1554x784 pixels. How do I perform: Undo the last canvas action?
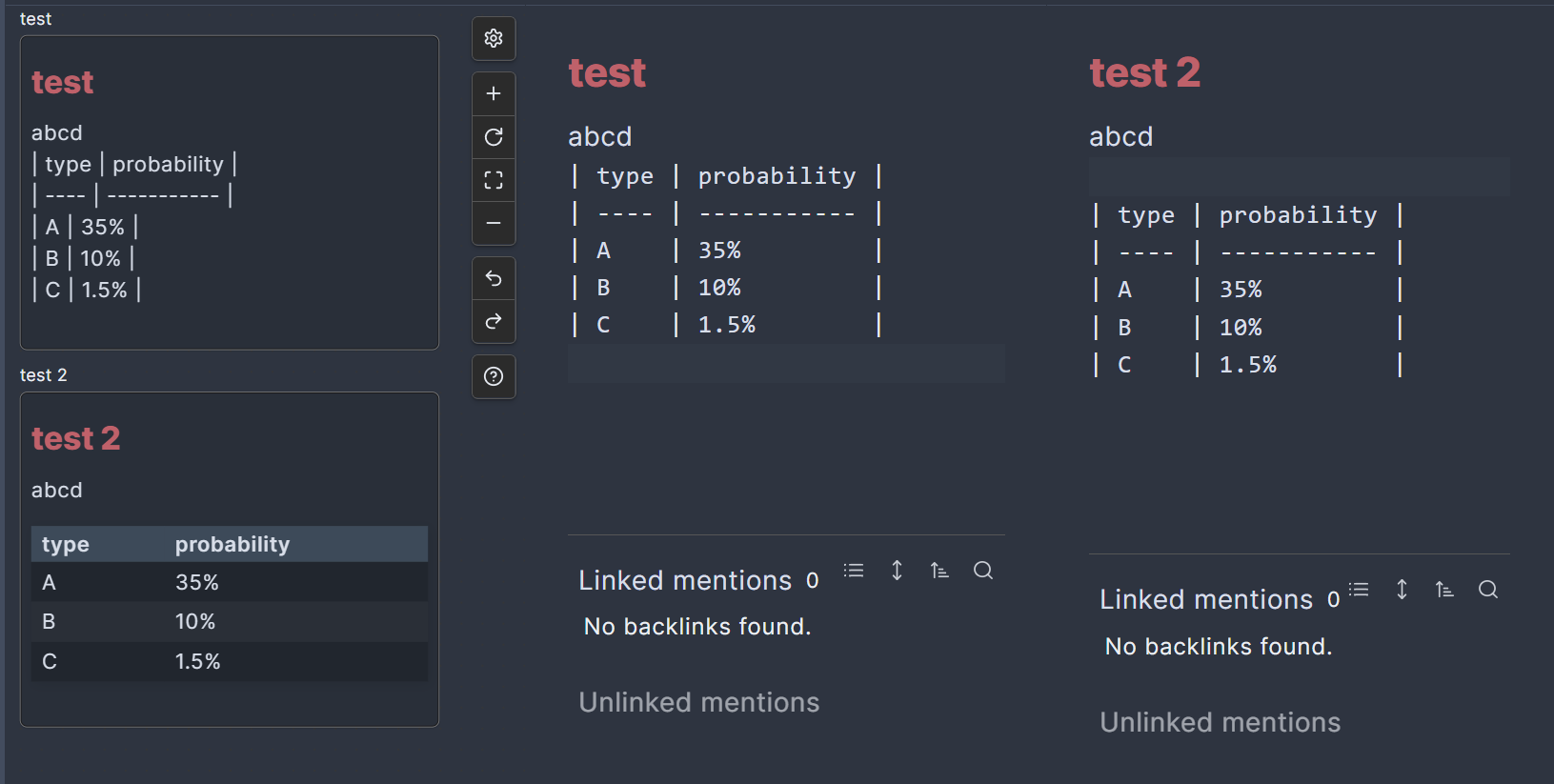click(x=494, y=278)
